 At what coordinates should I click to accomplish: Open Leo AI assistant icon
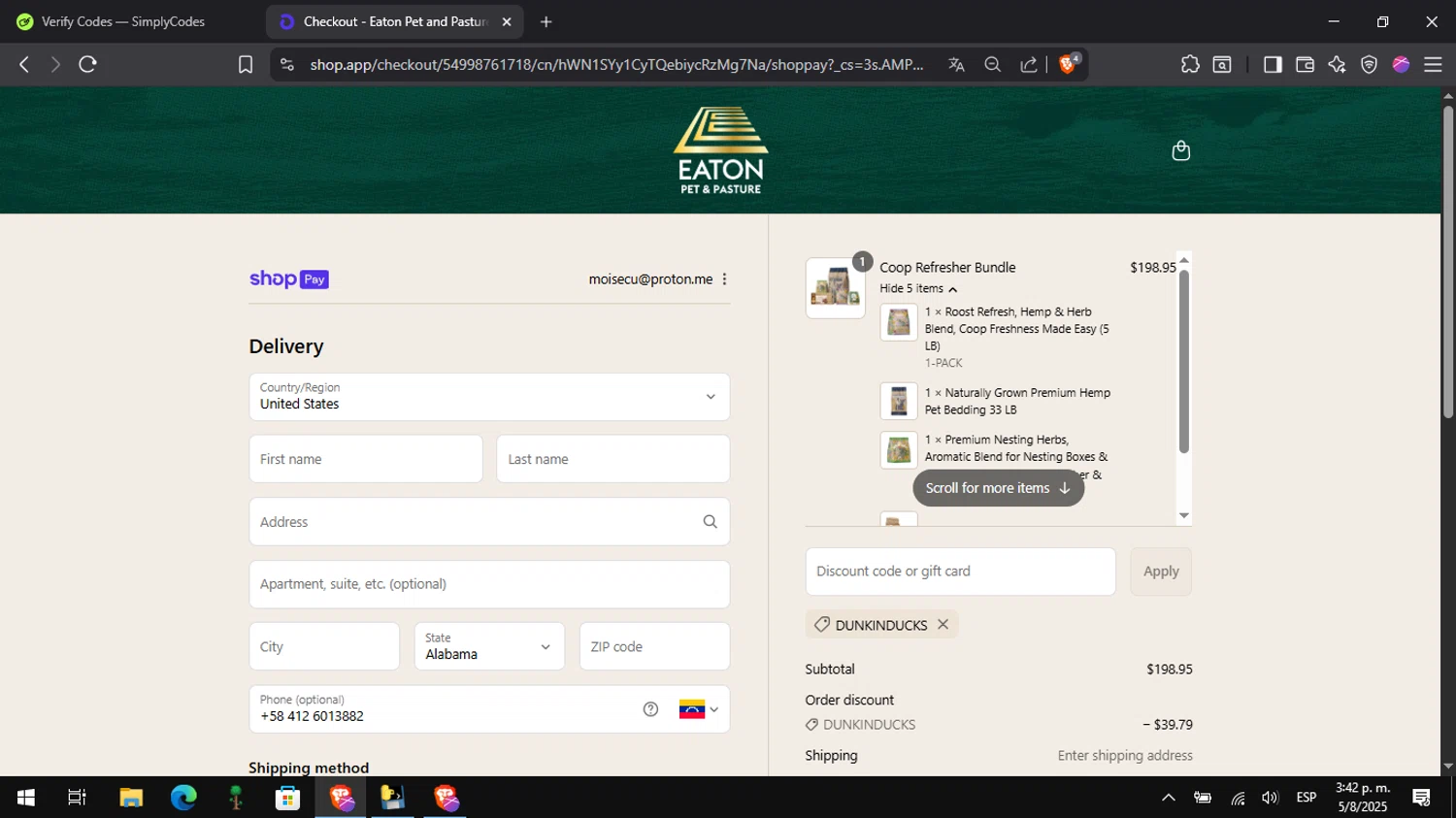coord(1337,65)
